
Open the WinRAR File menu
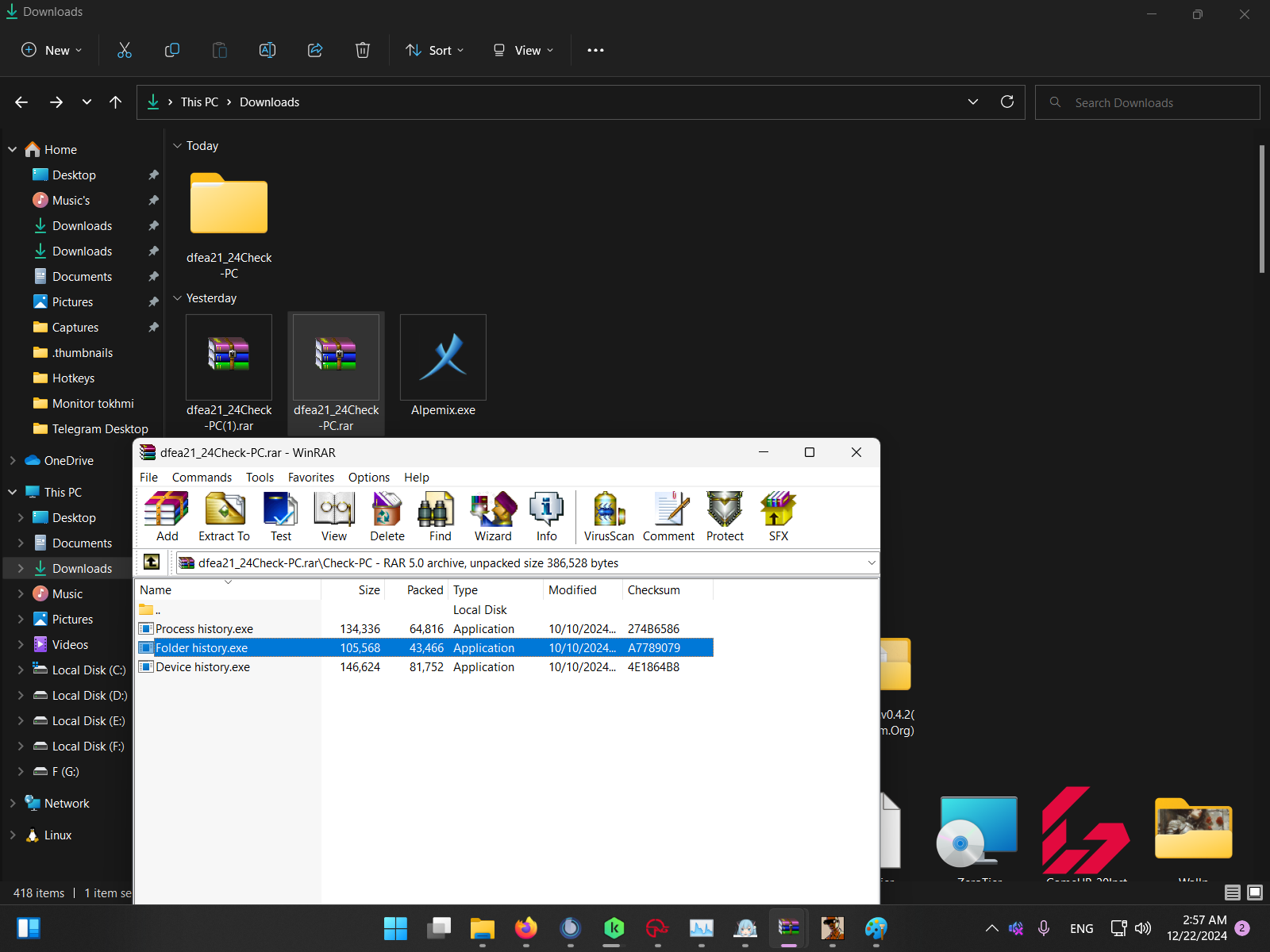click(x=148, y=477)
